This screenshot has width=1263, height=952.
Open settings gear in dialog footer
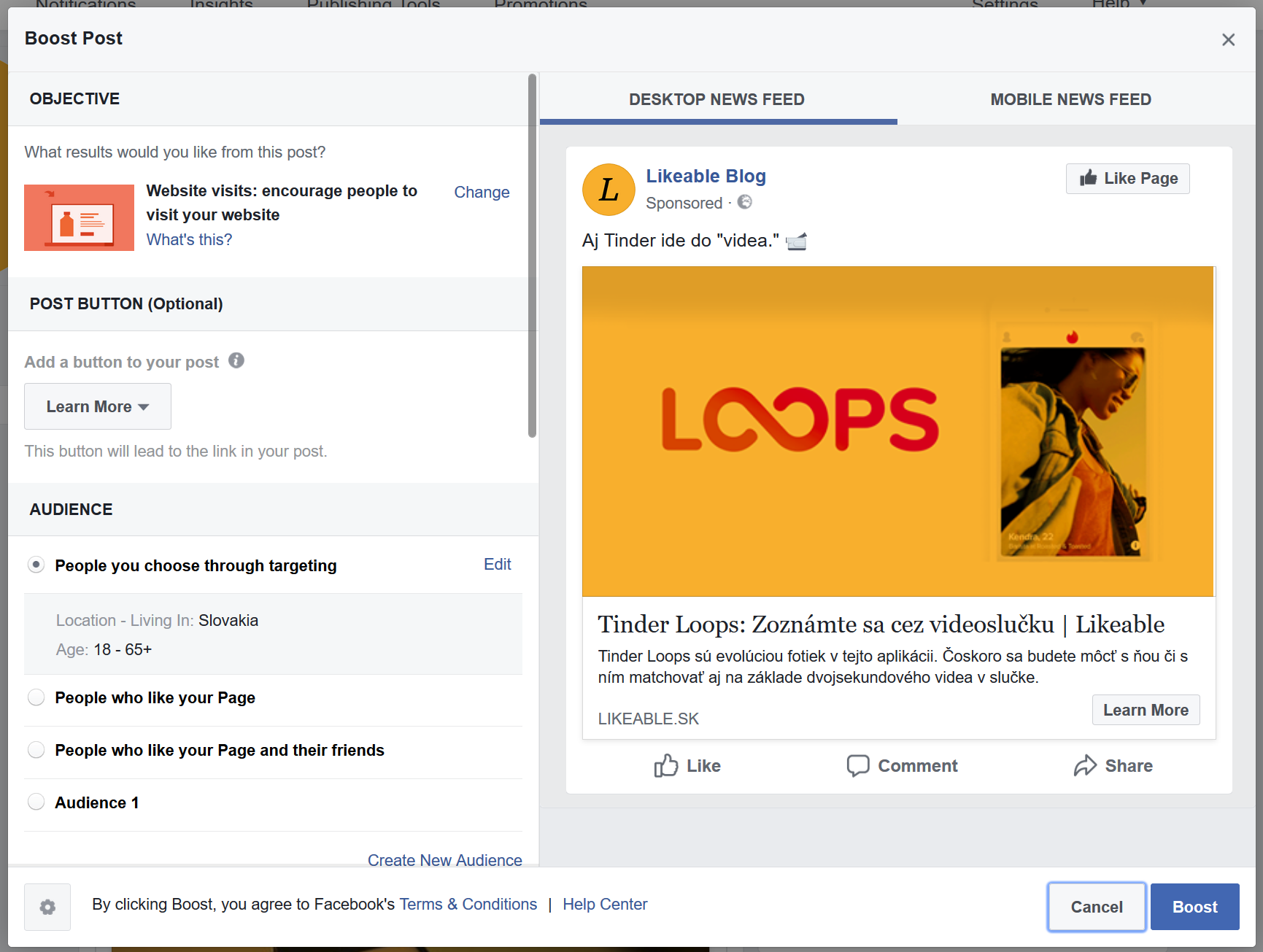47,907
